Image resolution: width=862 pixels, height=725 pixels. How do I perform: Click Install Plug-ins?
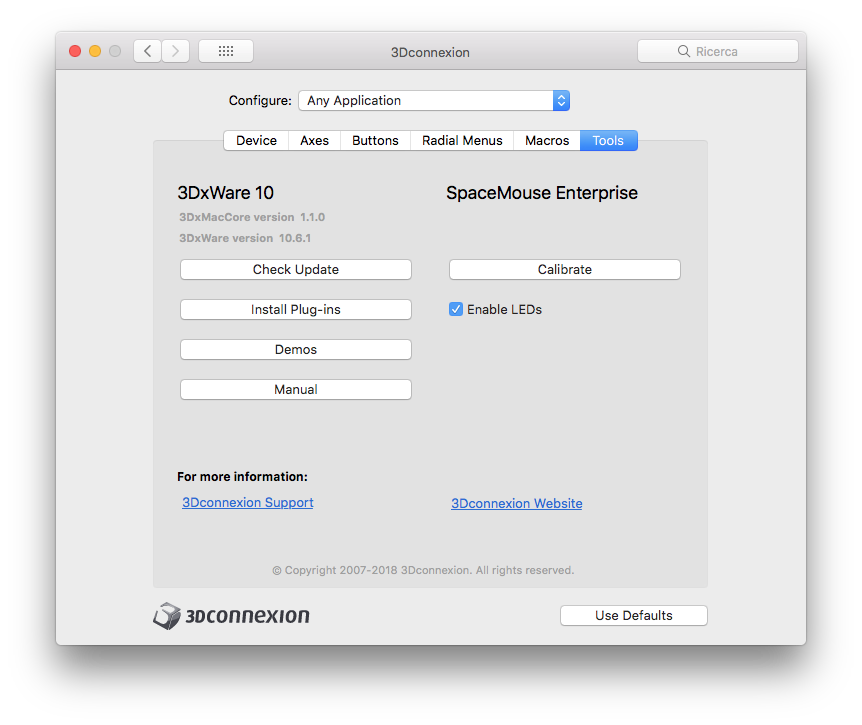click(296, 309)
